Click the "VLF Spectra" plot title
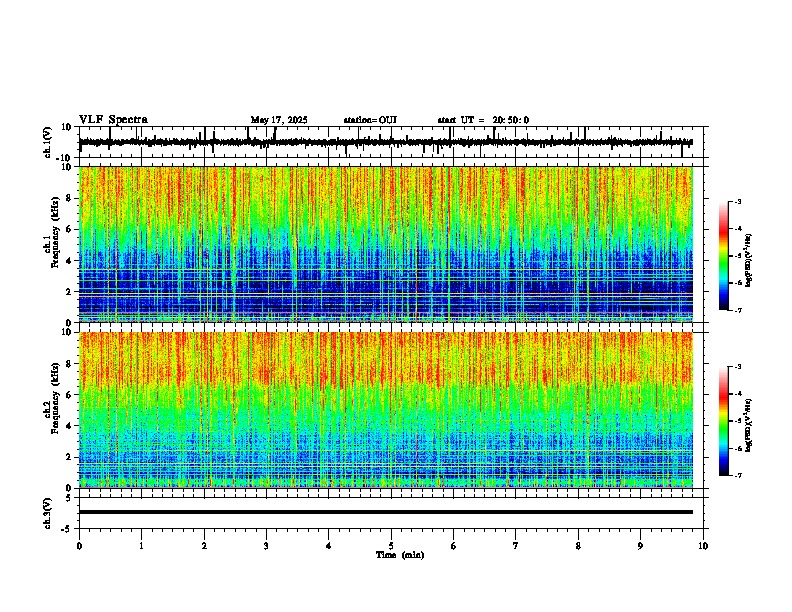 [113, 119]
